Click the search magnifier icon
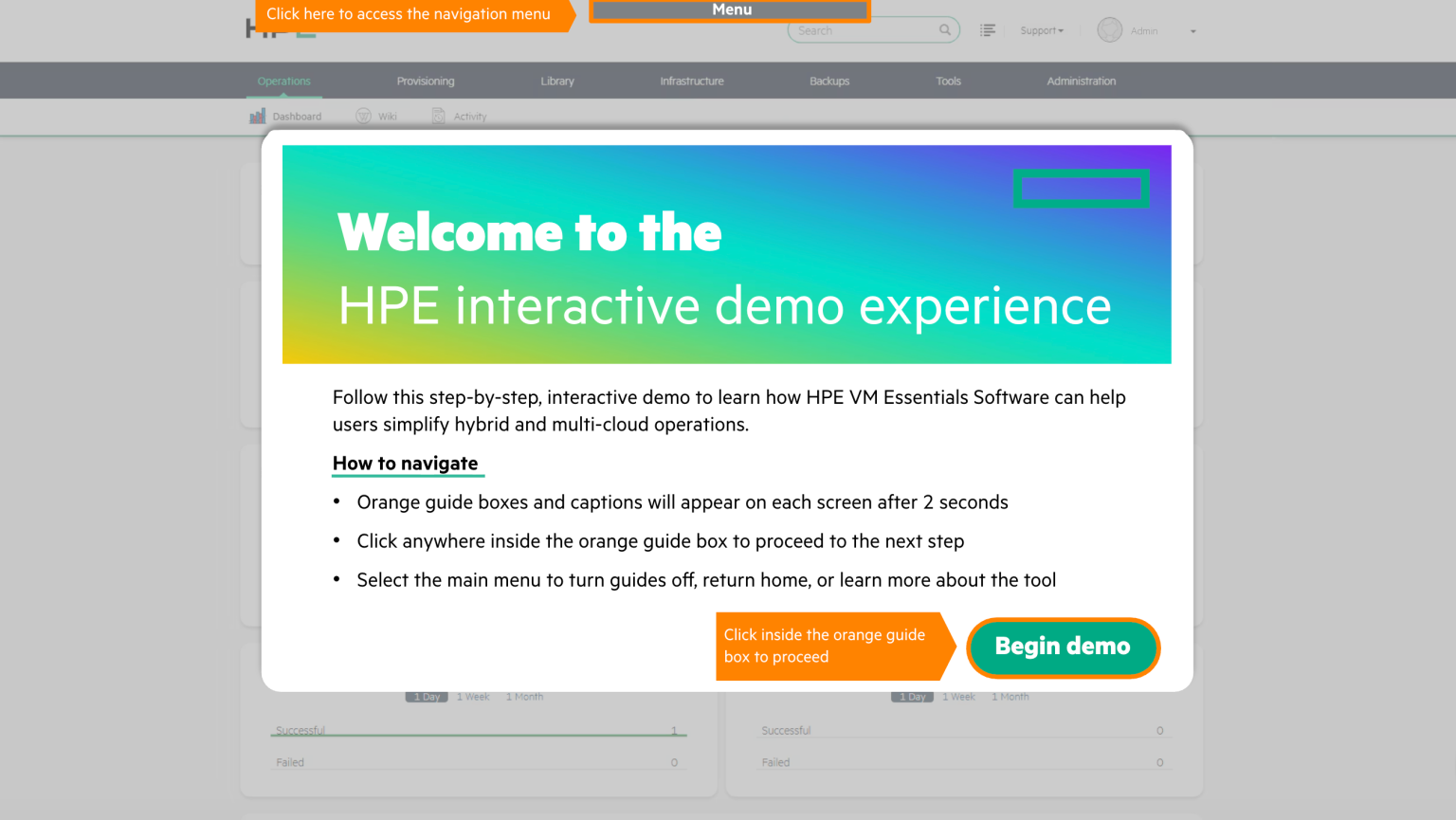This screenshot has height=820, width=1456. [944, 30]
